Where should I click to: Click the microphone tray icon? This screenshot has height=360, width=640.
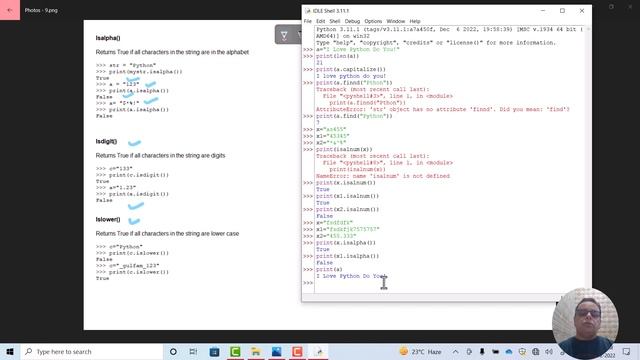482,351
